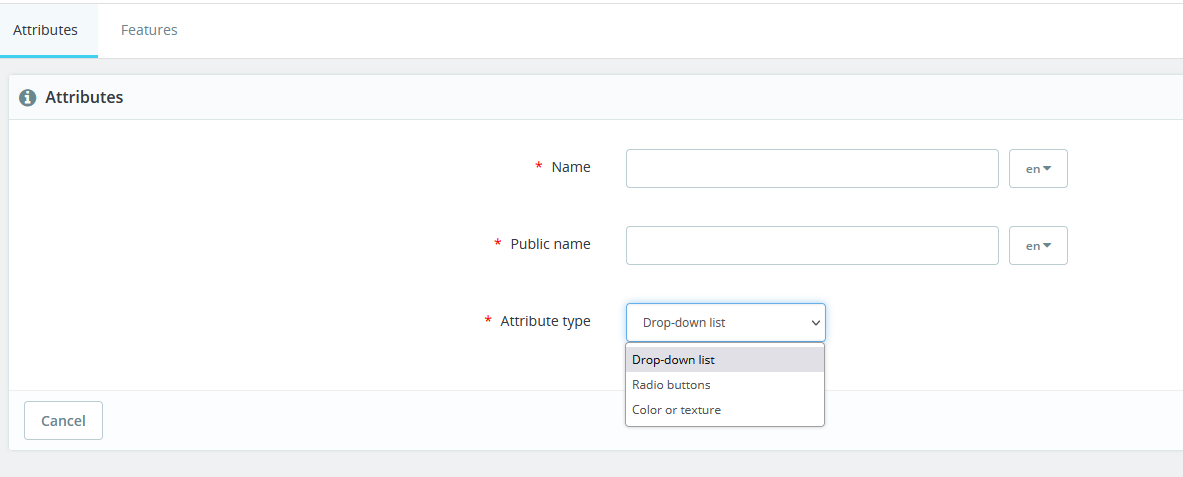Click the red asterisk next to Name

539,167
